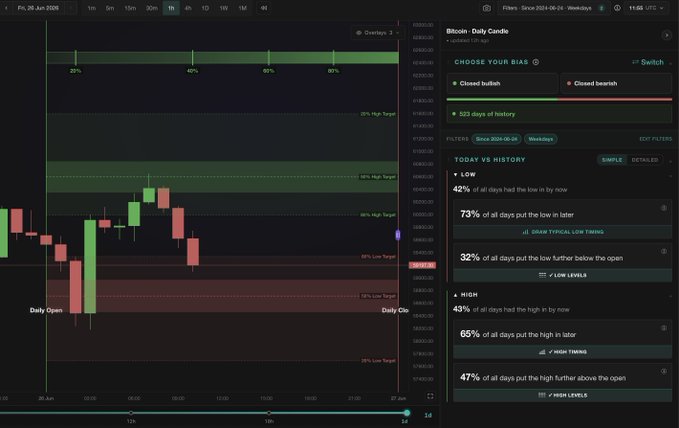Switch Today vs History to Simple view

[x=612, y=160]
